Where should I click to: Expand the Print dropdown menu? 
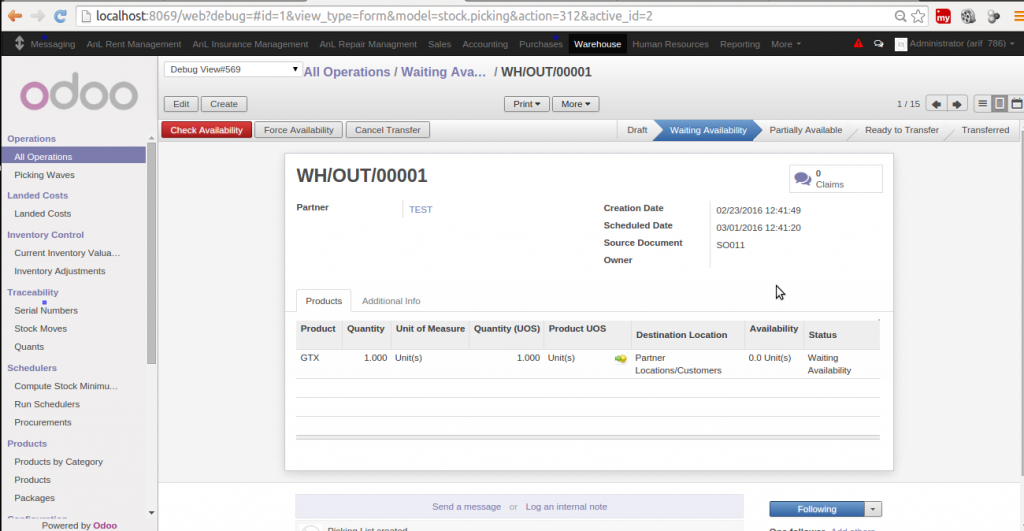[527, 104]
